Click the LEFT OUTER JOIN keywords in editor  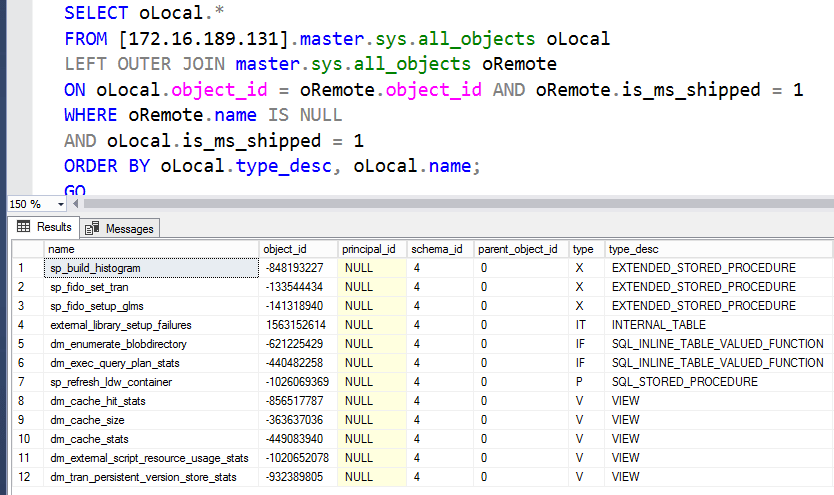click(x=145, y=64)
